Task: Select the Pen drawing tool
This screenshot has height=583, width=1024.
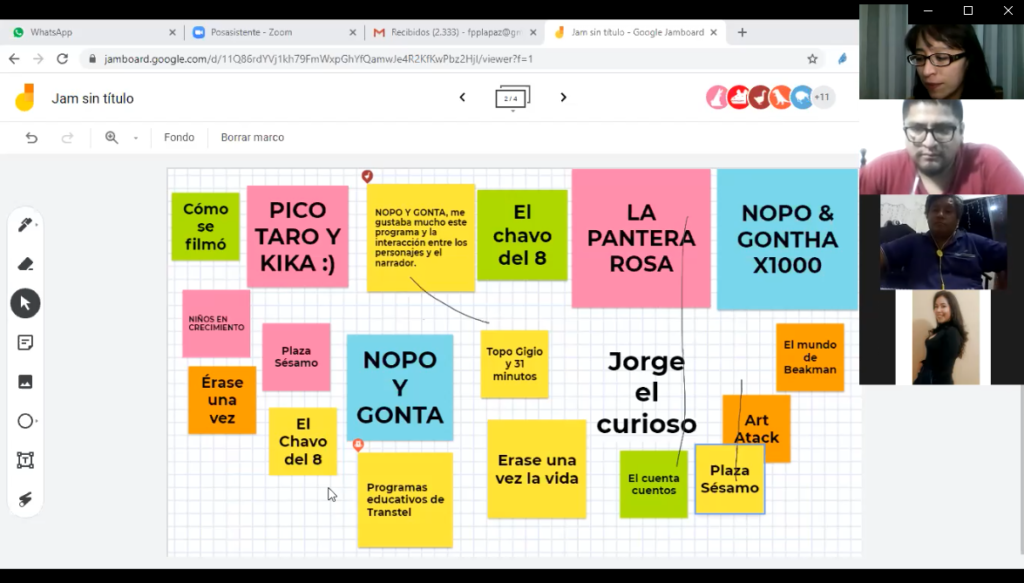Action: [x=25, y=225]
